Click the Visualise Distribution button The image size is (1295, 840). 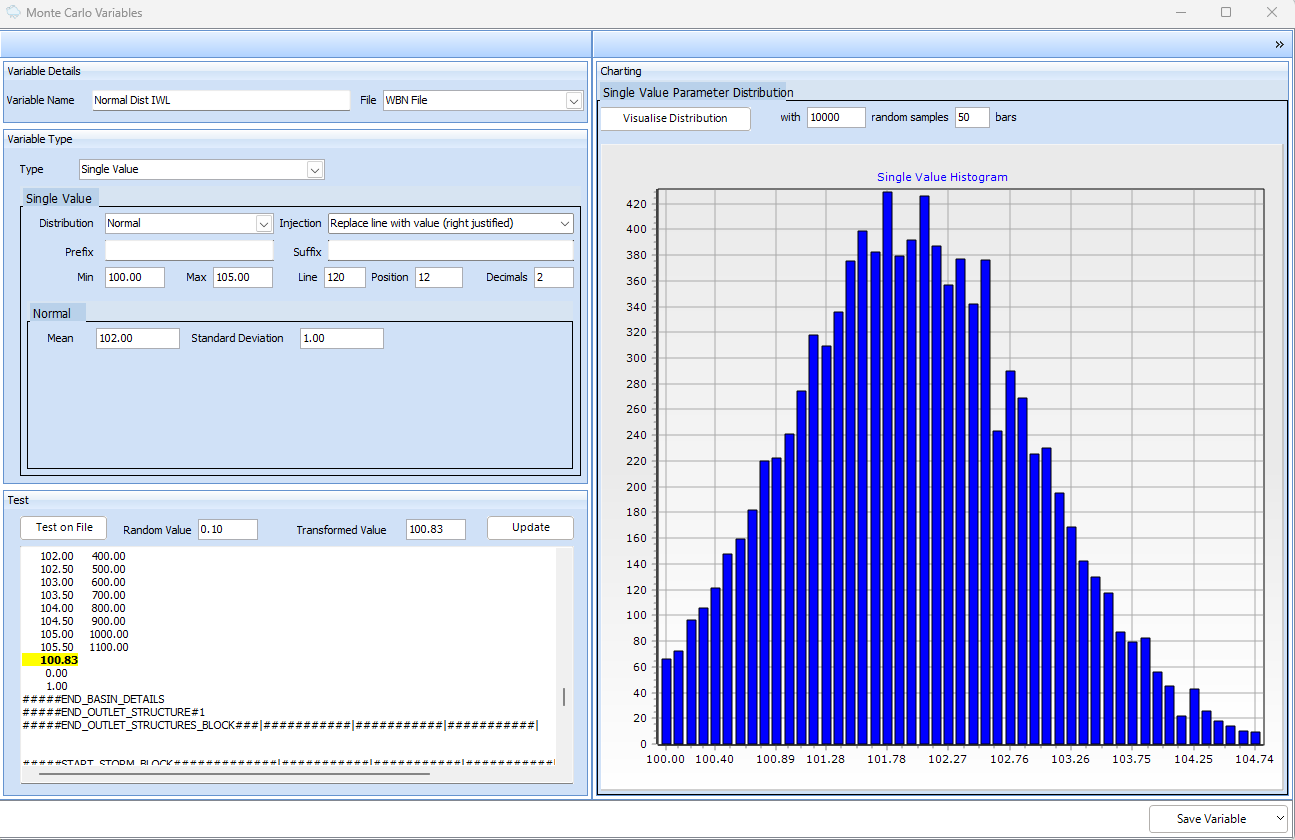tap(674, 118)
